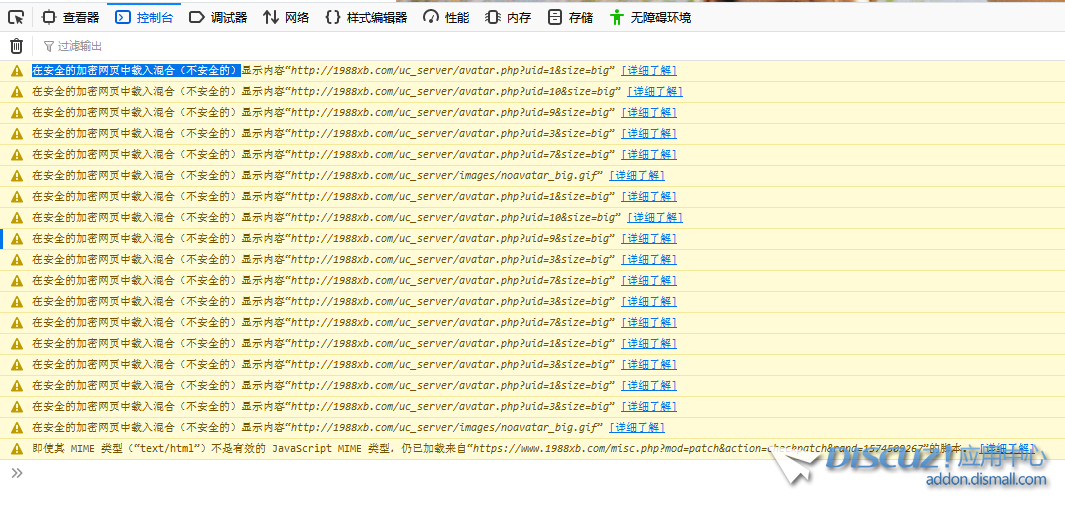This screenshot has width=1065, height=505.
Task: Switch to the 无障碍环境 accessibility tab
Action: tap(650, 17)
